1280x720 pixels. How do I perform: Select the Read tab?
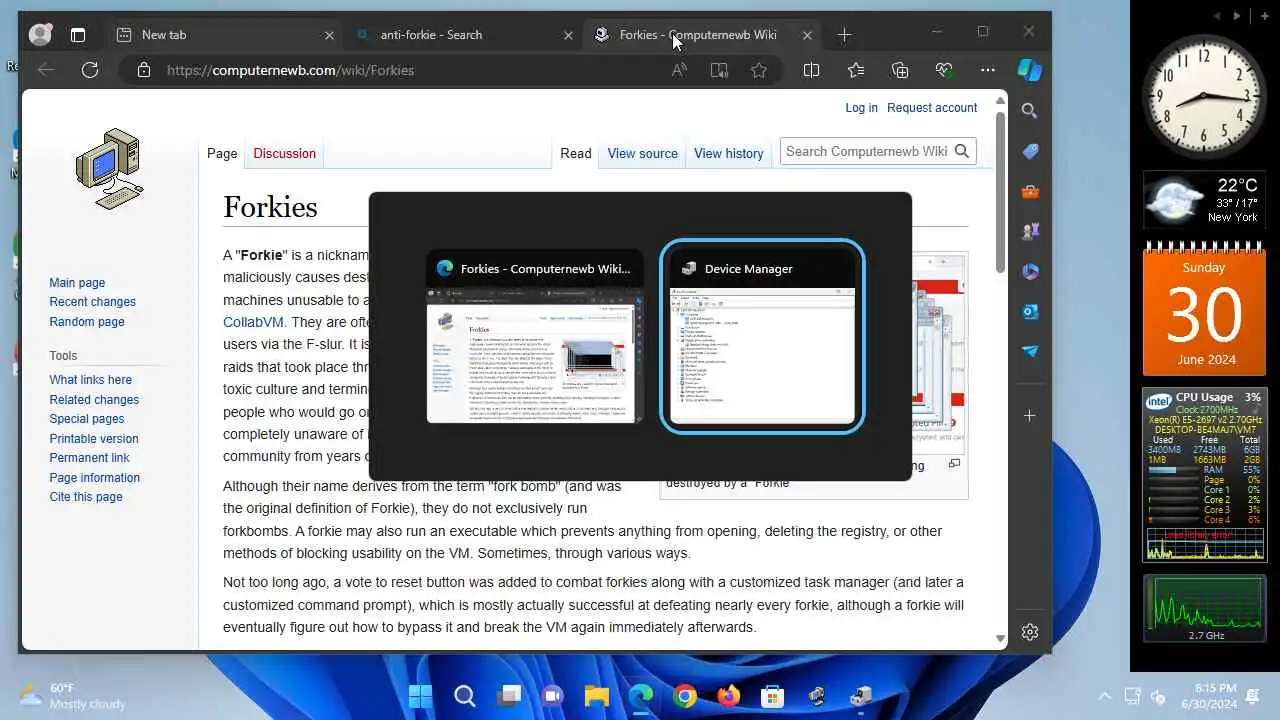576,153
